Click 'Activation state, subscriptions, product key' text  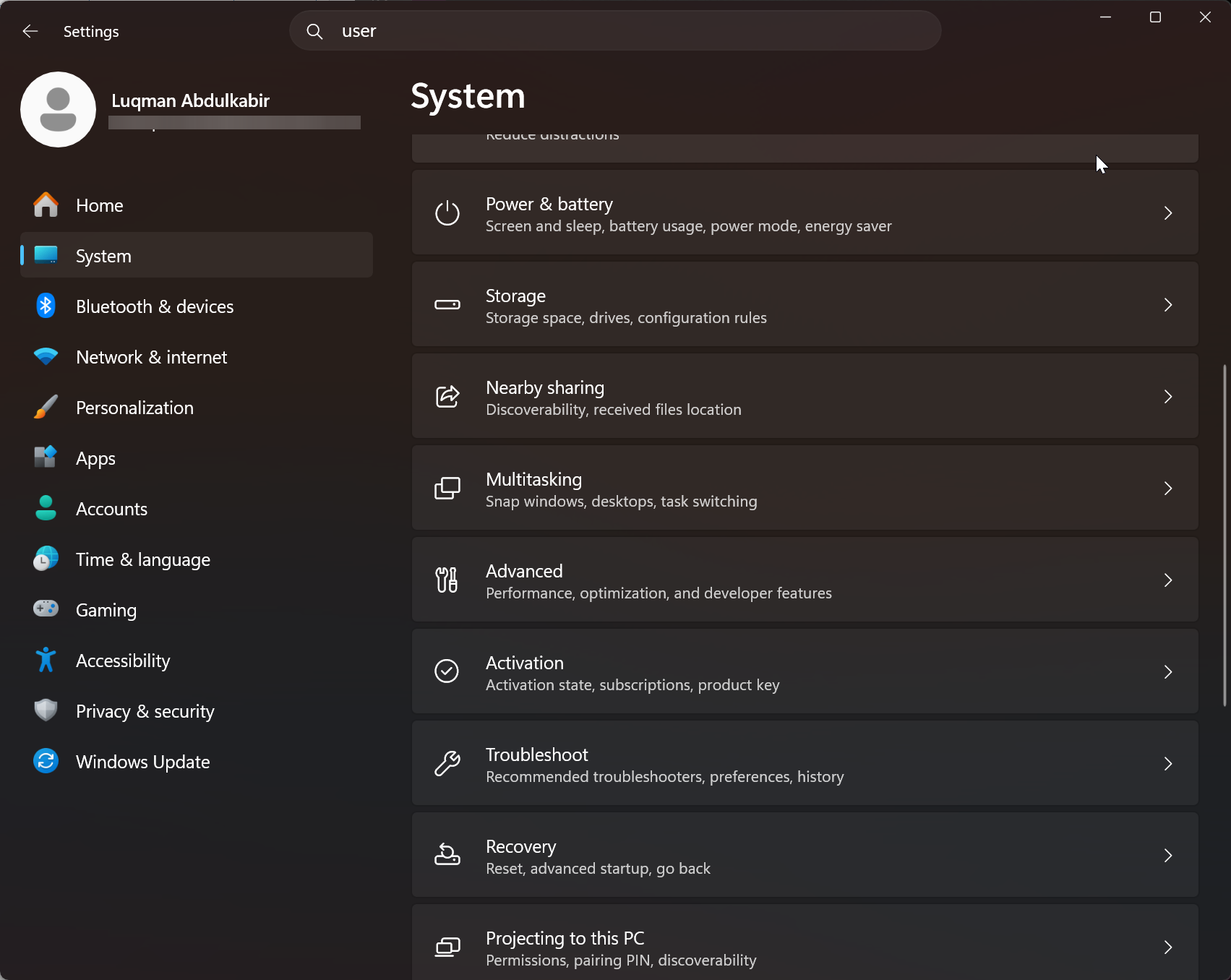632,685
